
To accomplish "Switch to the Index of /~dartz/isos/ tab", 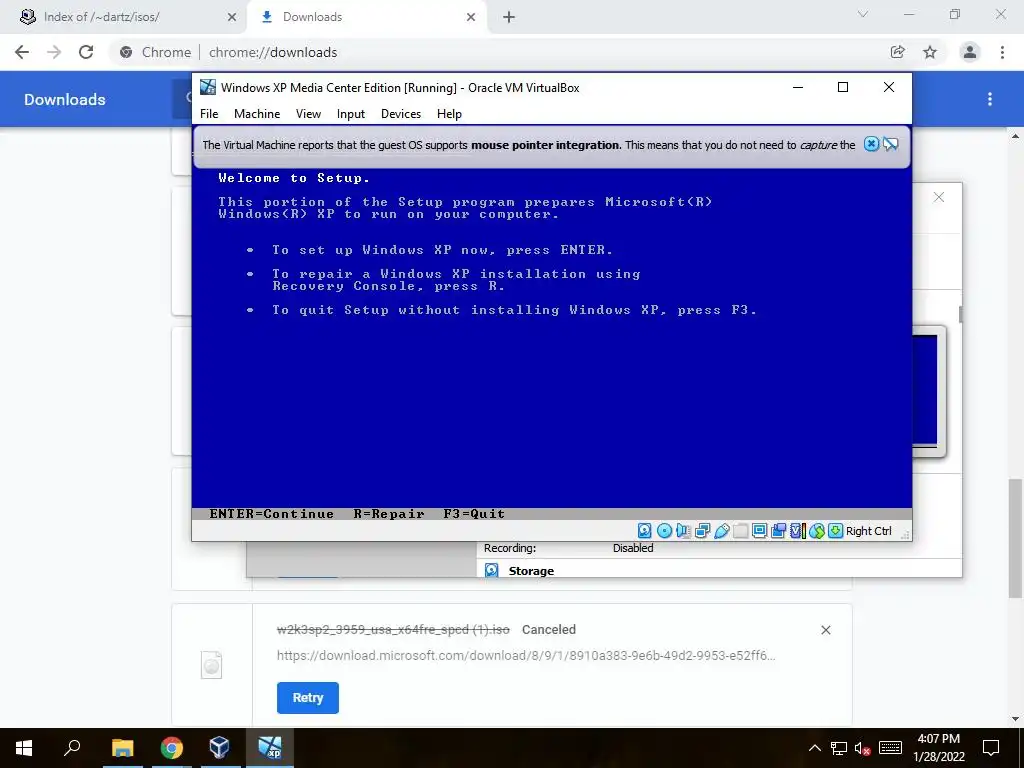I will [101, 17].
